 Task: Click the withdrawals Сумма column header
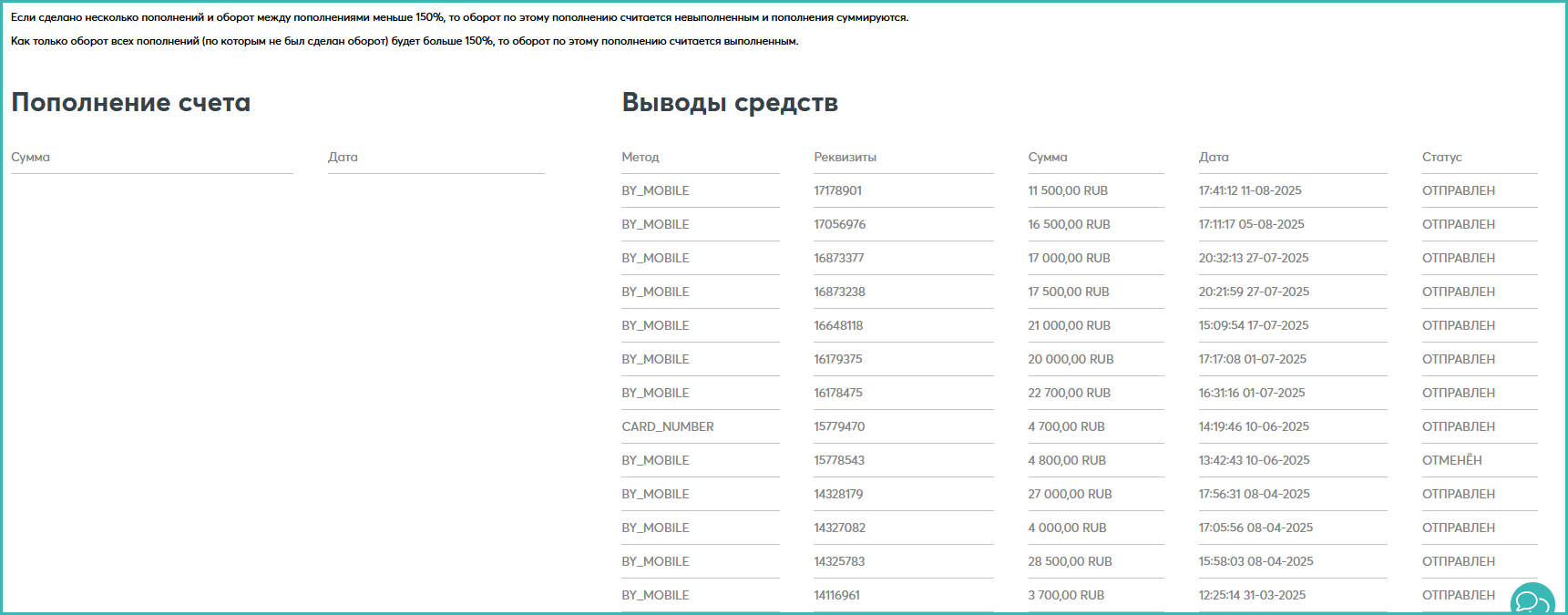pos(1048,157)
